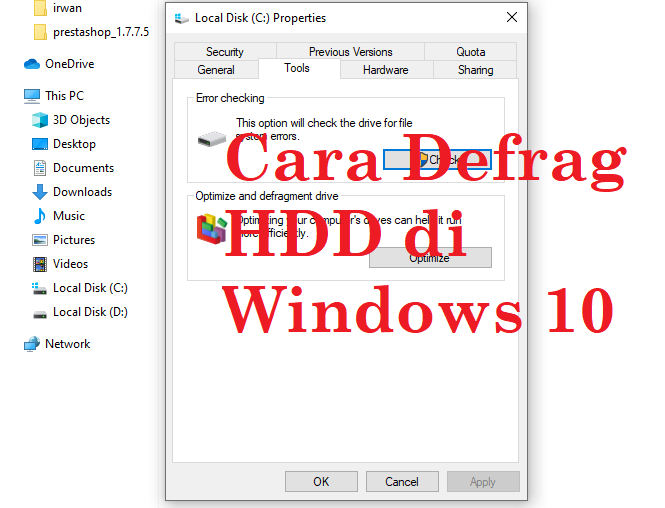Click the Pictures icon in sidebar
The width and height of the screenshot is (665, 508).
(x=40, y=240)
